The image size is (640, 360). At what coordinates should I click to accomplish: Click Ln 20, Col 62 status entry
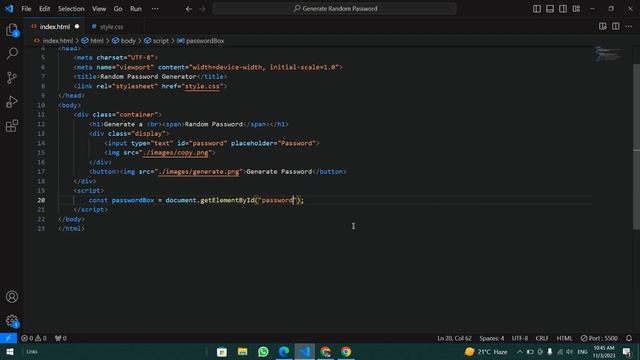pyautogui.click(x=454, y=338)
